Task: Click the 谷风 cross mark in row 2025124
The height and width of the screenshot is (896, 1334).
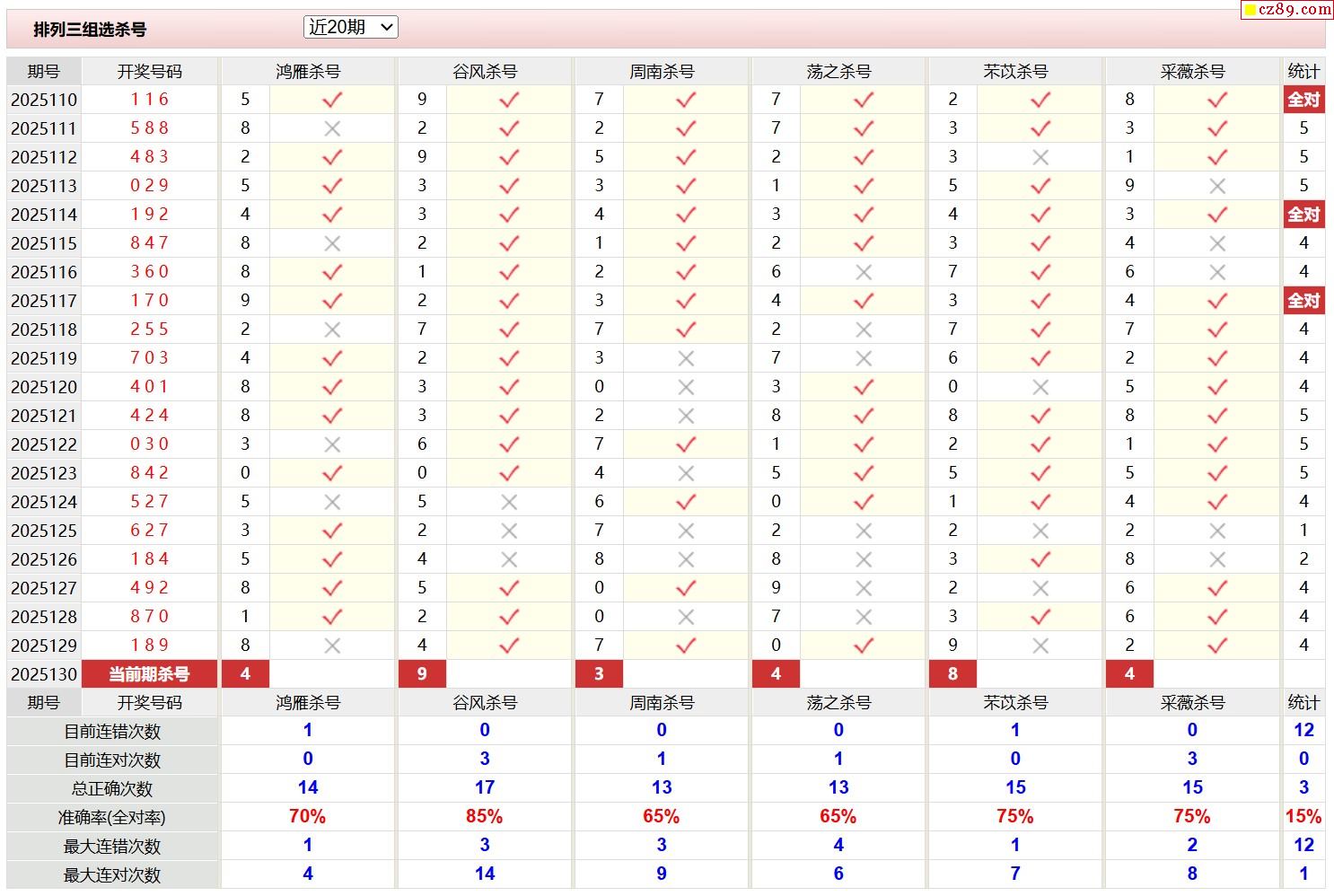Action: 509,502
